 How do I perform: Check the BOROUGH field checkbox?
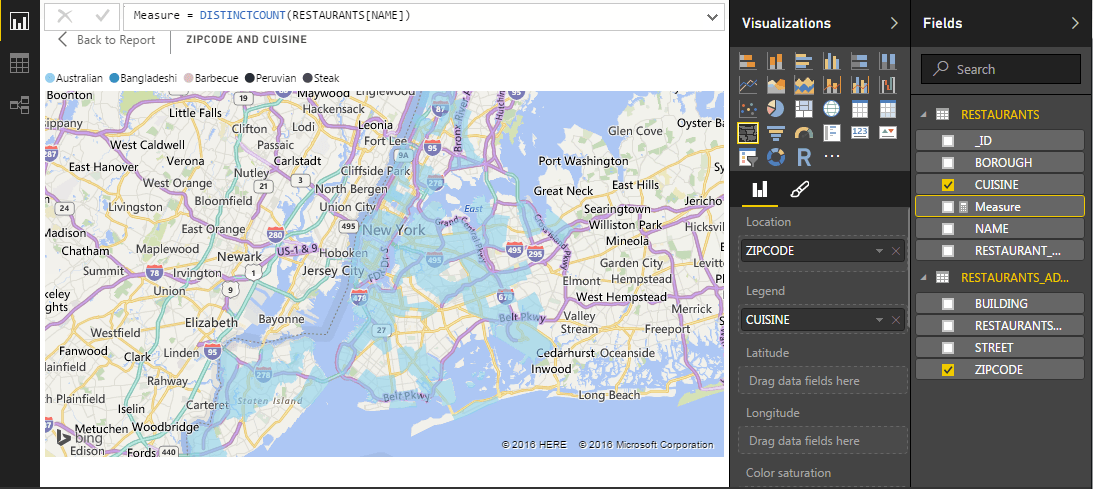948,163
